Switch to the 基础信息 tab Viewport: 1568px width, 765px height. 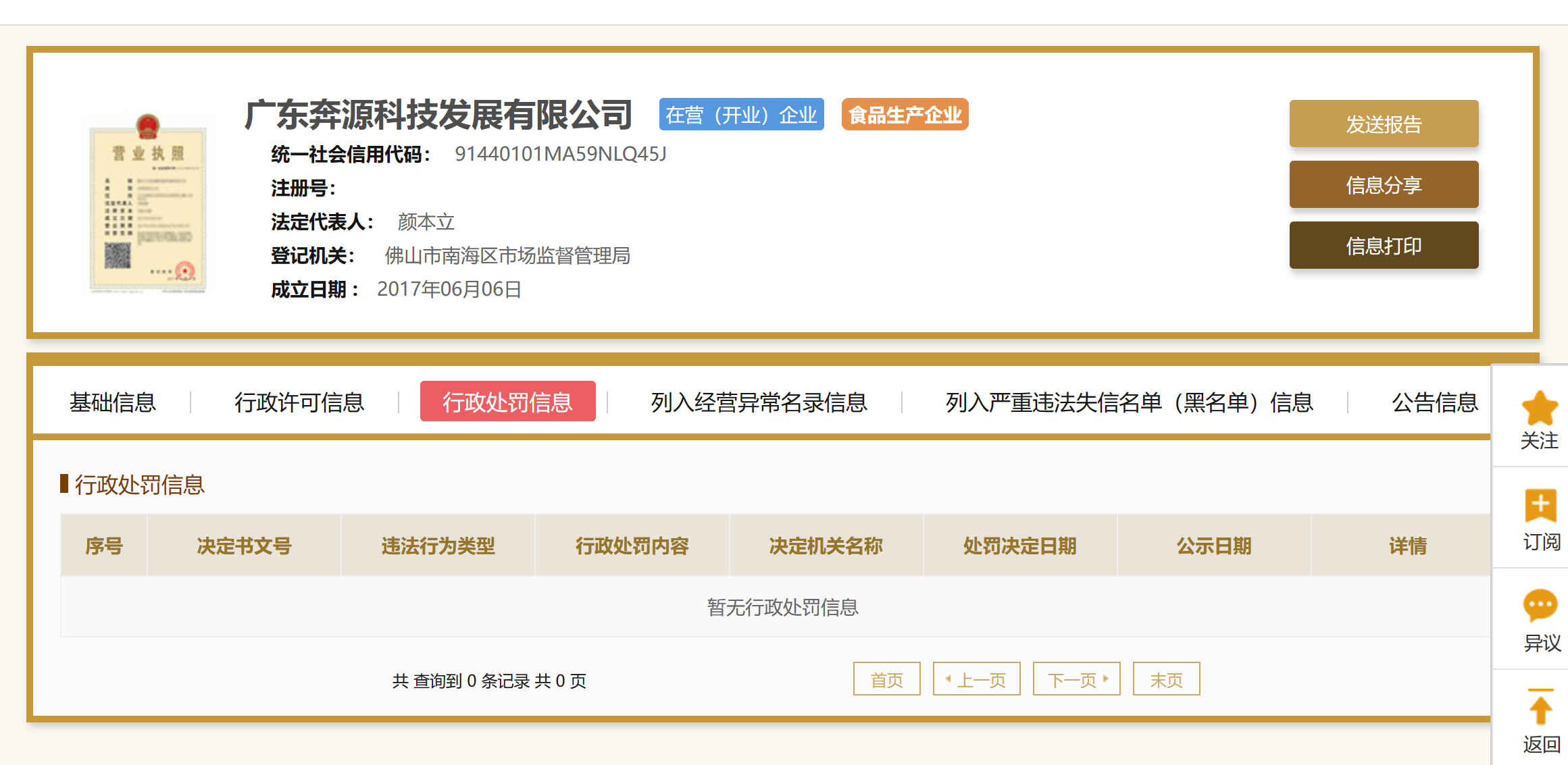point(113,402)
